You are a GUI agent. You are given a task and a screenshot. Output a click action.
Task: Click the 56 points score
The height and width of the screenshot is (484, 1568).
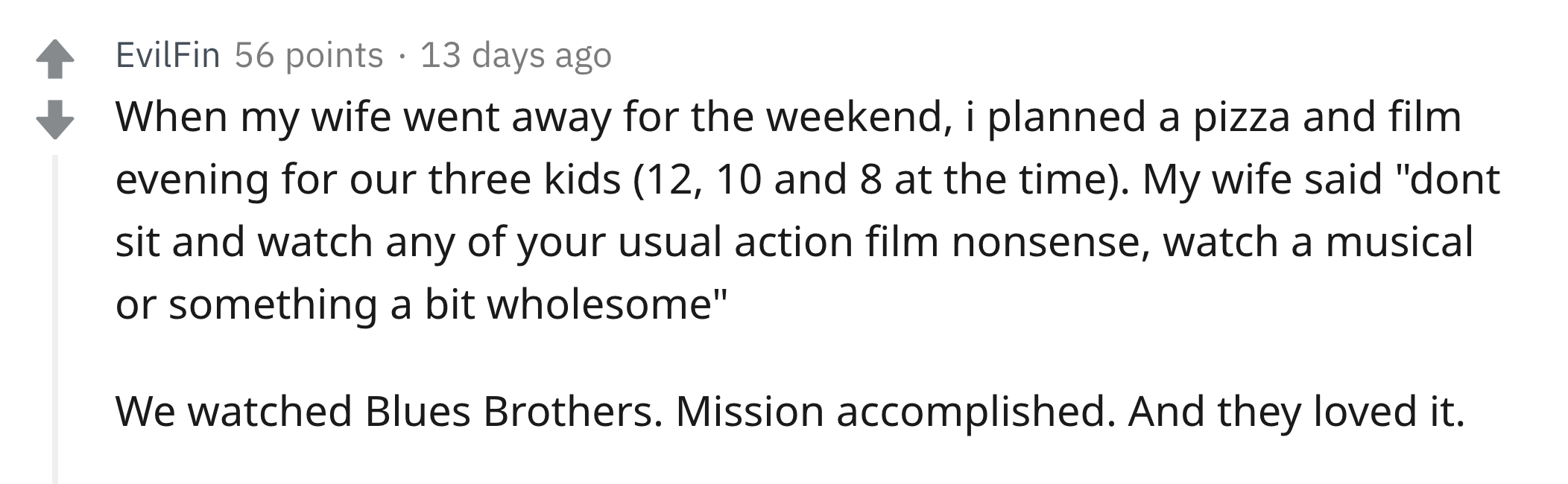(309, 55)
